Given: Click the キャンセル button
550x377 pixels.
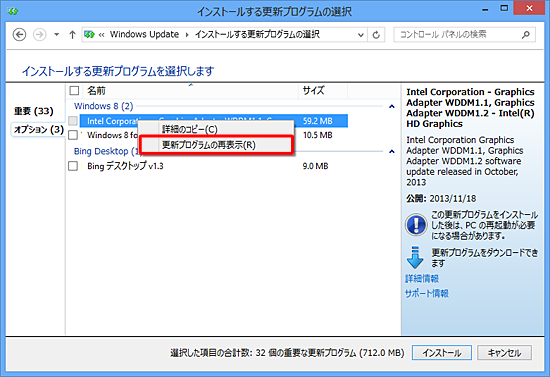Looking at the screenshot, I should tap(504, 353).
